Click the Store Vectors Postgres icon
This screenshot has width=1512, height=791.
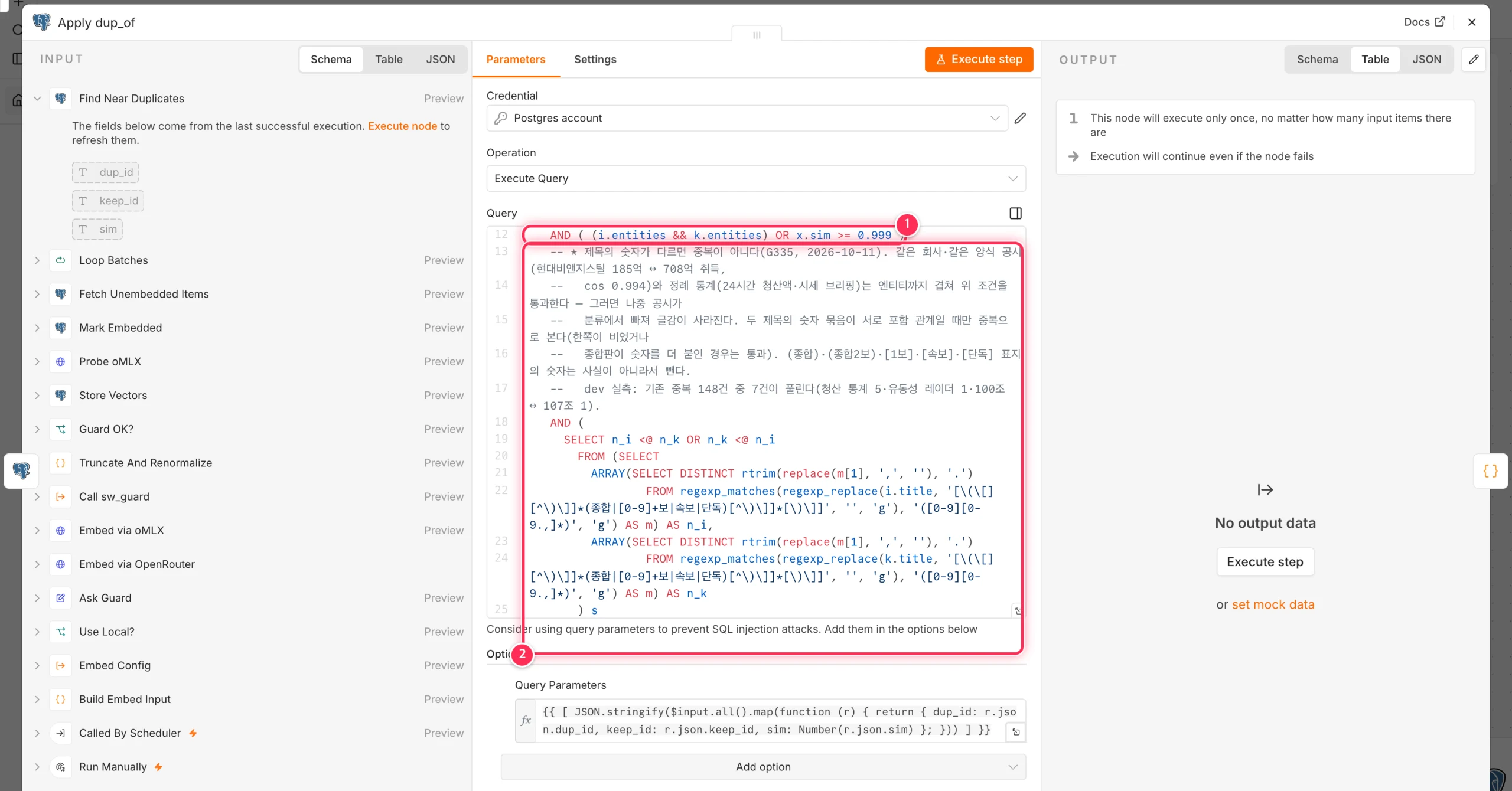pyautogui.click(x=60, y=395)
